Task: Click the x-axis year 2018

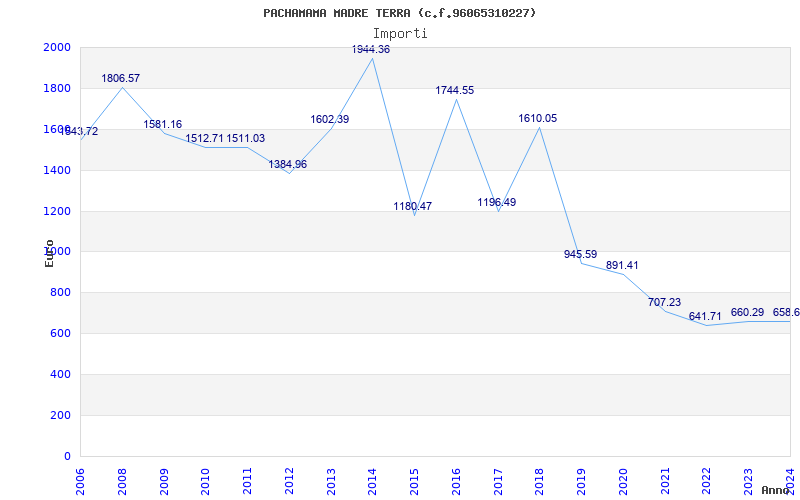Action: click(540, 481)
